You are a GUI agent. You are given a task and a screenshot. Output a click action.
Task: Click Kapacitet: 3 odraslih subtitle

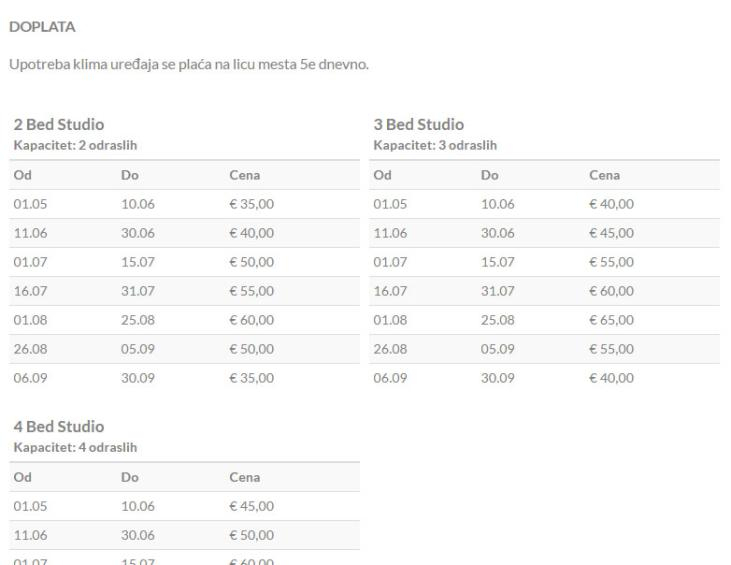pyautogui.click(x=435, y=144)
